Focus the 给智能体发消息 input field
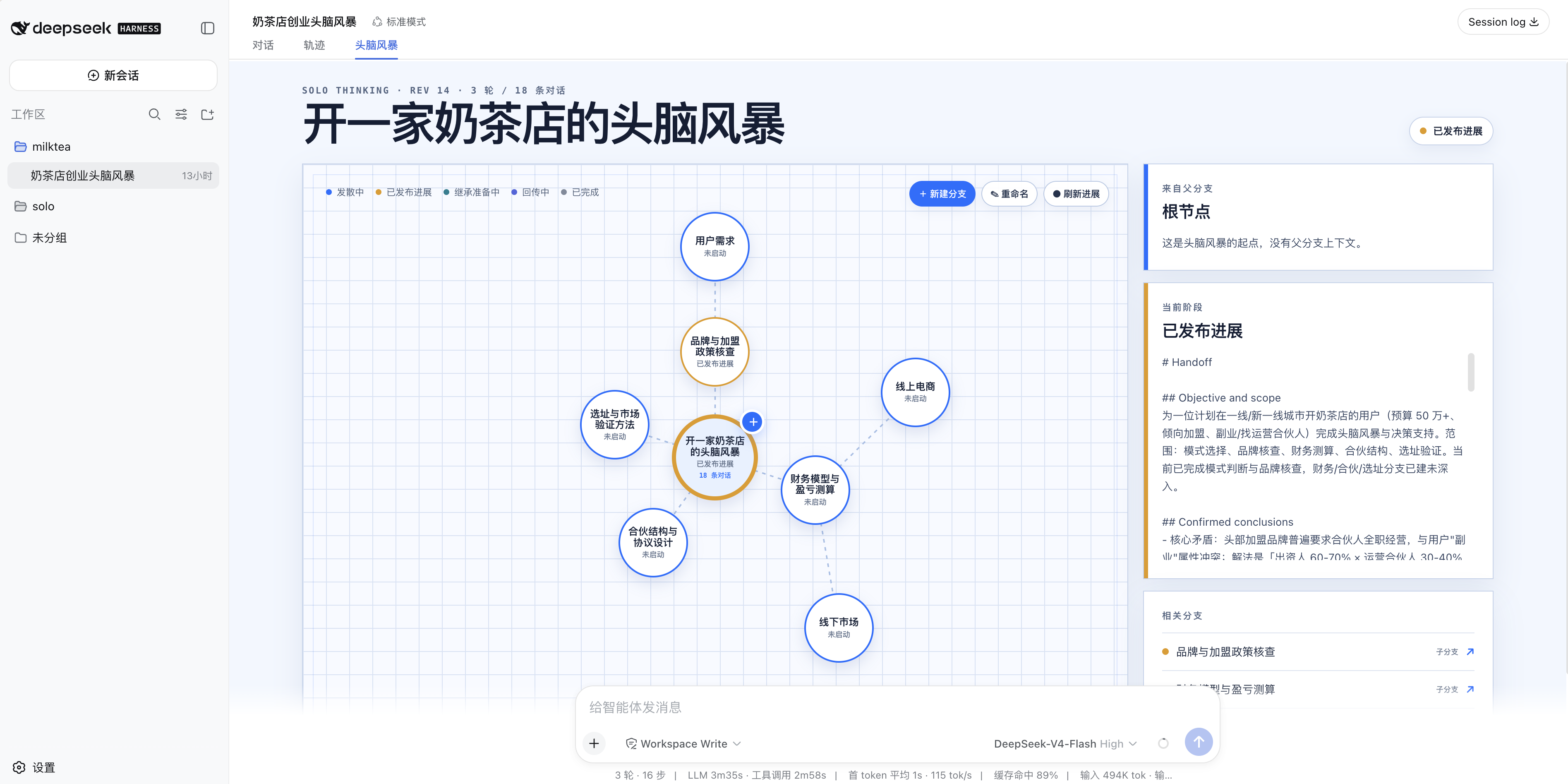1568x784 pixels. click(897, 707)
